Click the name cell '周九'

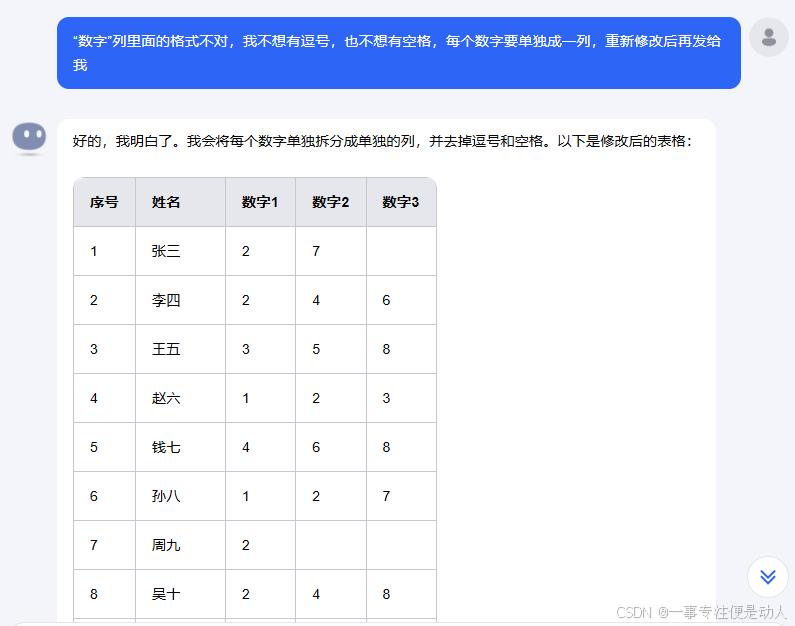(180, 545)
